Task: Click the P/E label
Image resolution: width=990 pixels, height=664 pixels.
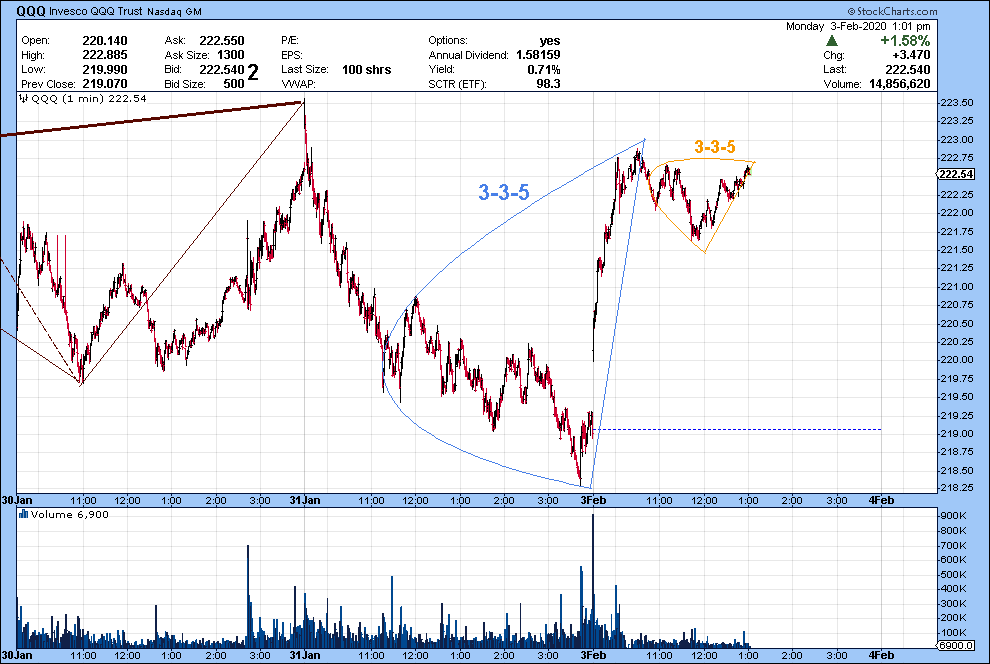Action: click(x=290, y=40)
